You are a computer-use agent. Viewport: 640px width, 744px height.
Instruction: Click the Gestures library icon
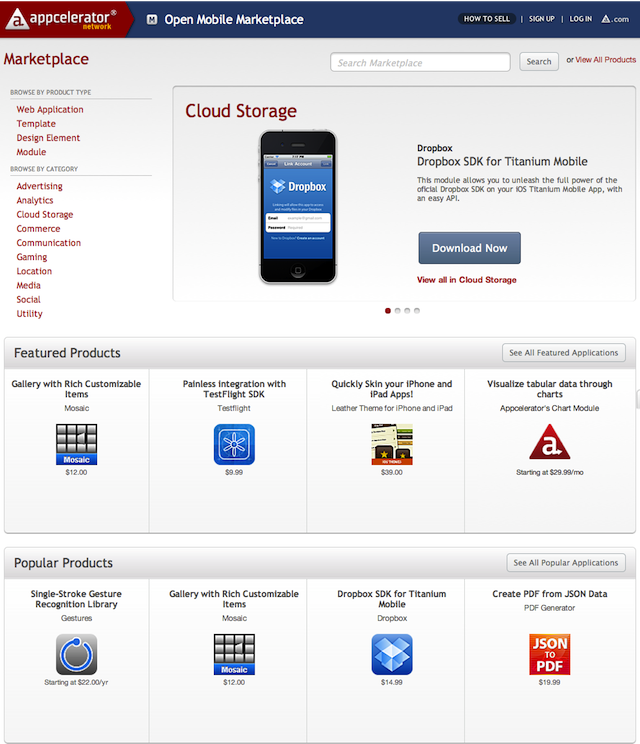click(76, 654)
